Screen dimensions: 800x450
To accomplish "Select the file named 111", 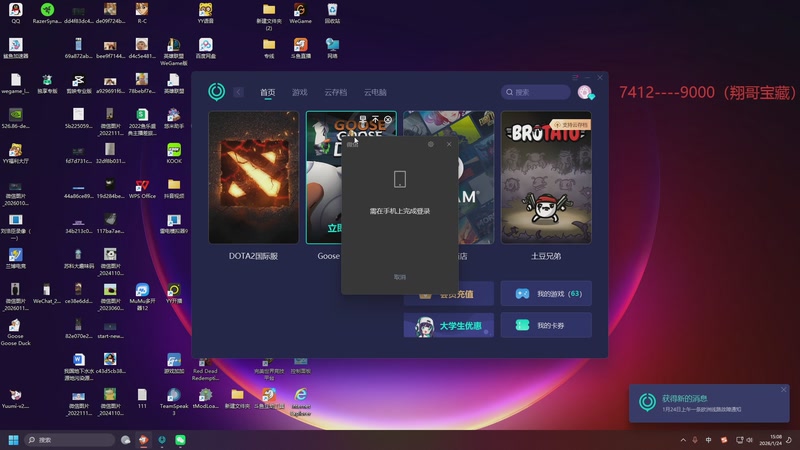I will point(142,398).
